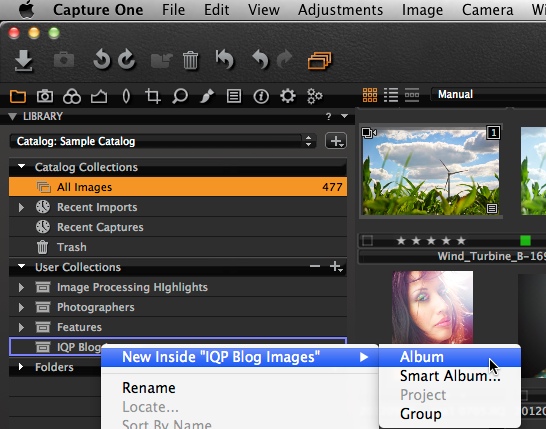Switch browser to grid thumbnail view
Viewport: 546px width, 429px height.
[x=370, y=95]
